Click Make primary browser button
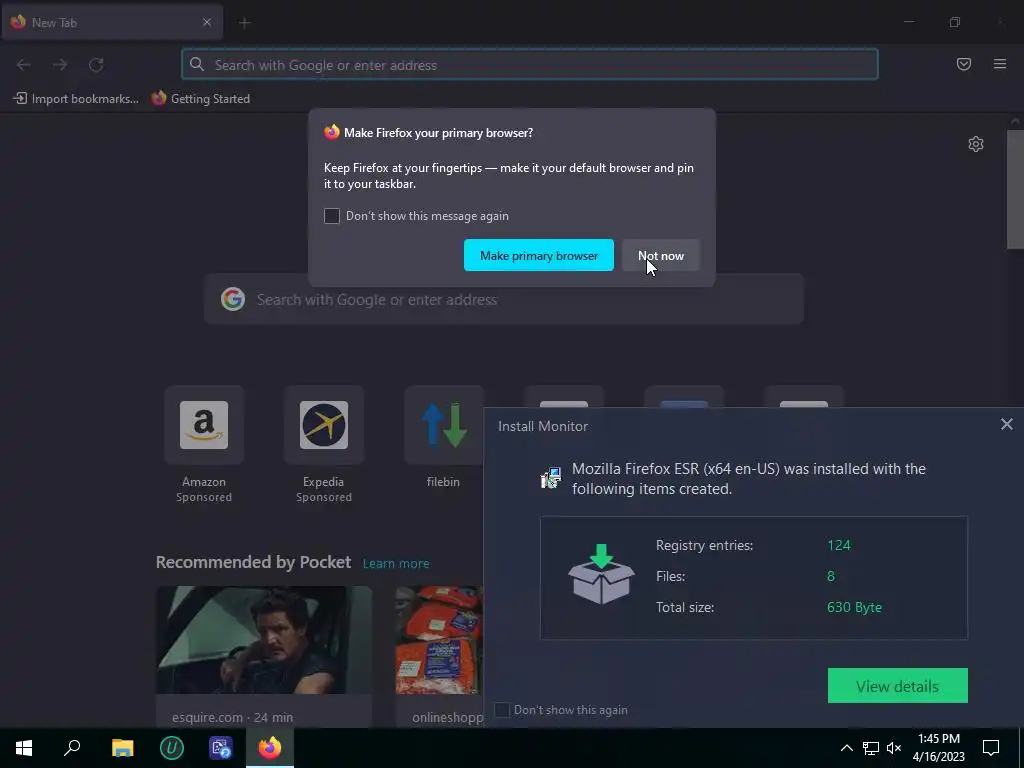Screen dimensions: 1024x768 (539, 255)
